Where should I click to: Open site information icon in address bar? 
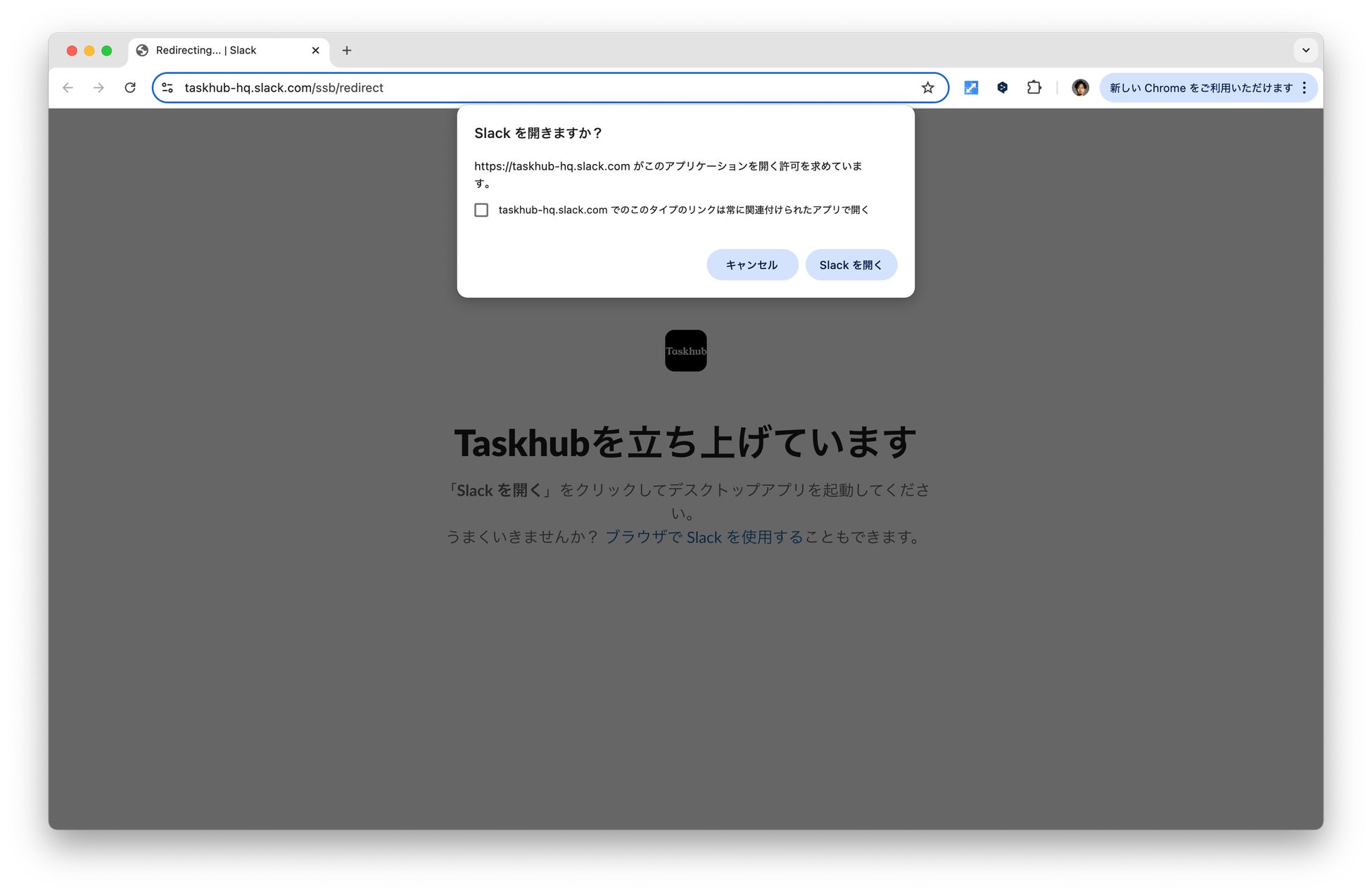point(167,88)
